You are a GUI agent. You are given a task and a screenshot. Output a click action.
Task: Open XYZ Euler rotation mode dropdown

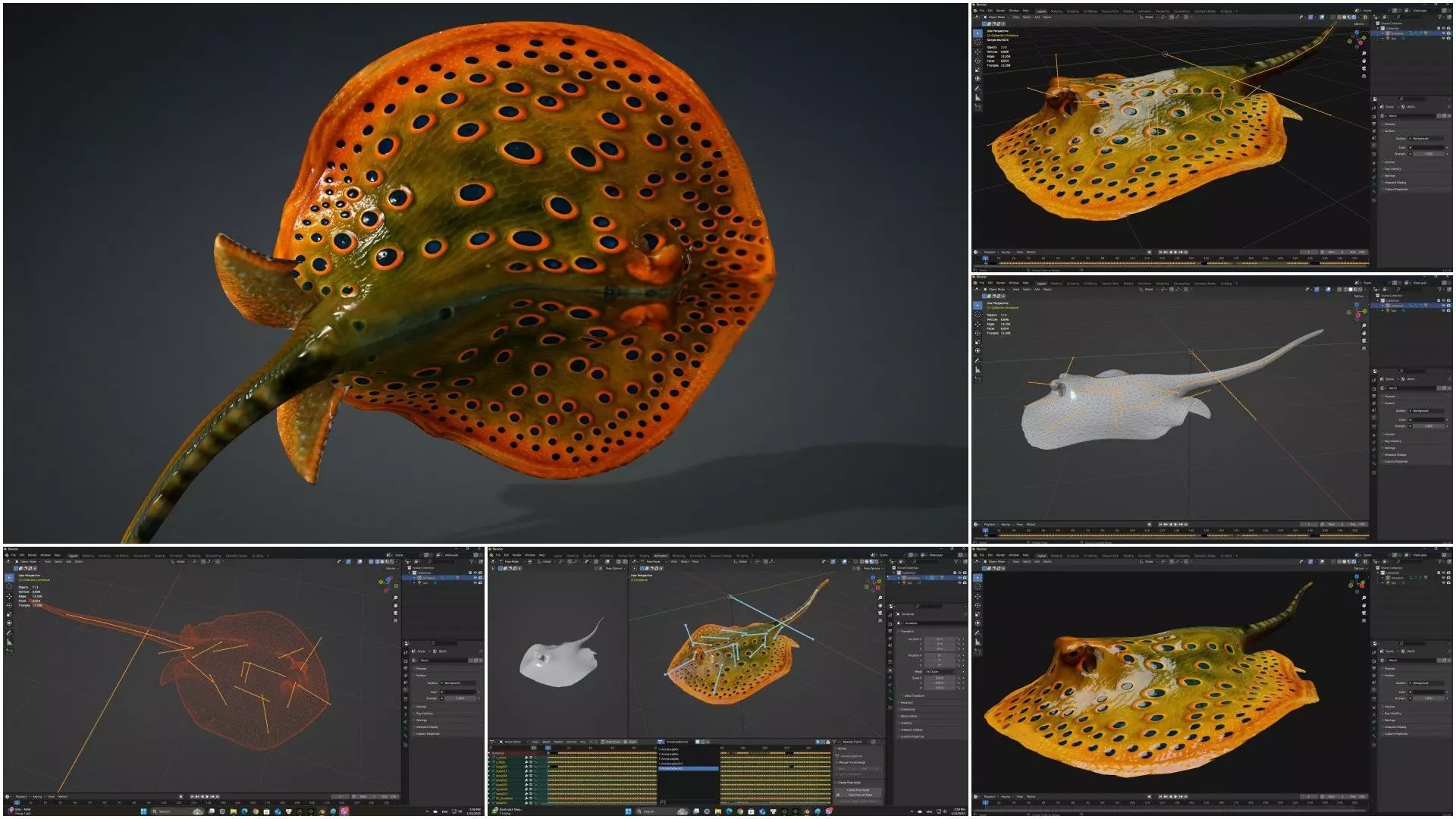pos(940,672)
